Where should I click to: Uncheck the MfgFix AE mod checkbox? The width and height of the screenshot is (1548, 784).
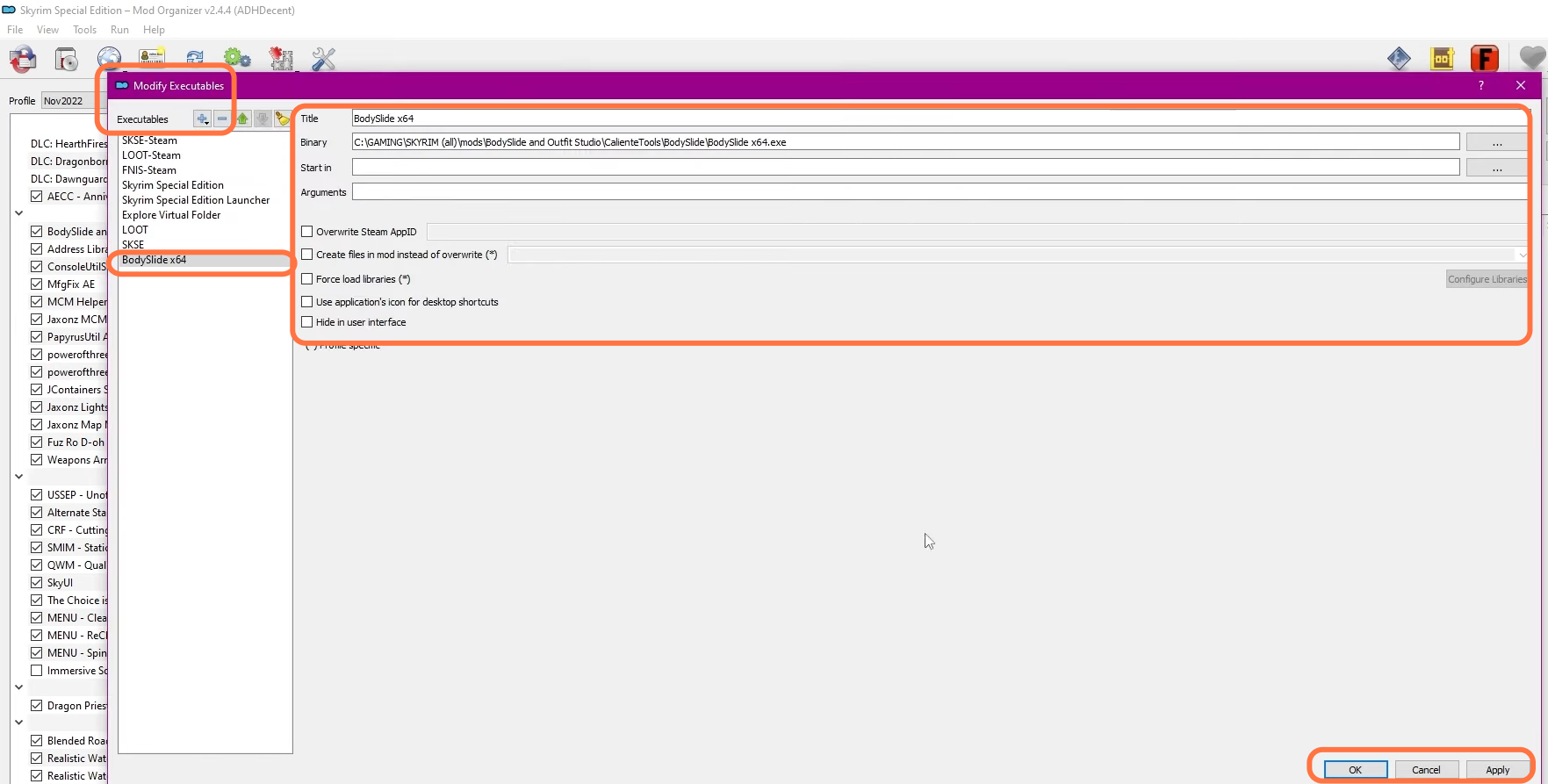[37, 284]
